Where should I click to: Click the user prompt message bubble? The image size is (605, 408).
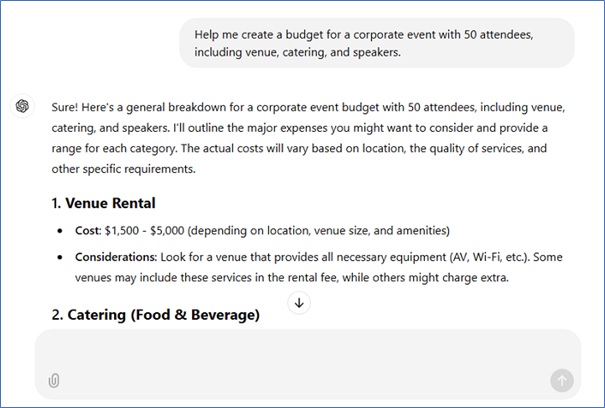377,43
